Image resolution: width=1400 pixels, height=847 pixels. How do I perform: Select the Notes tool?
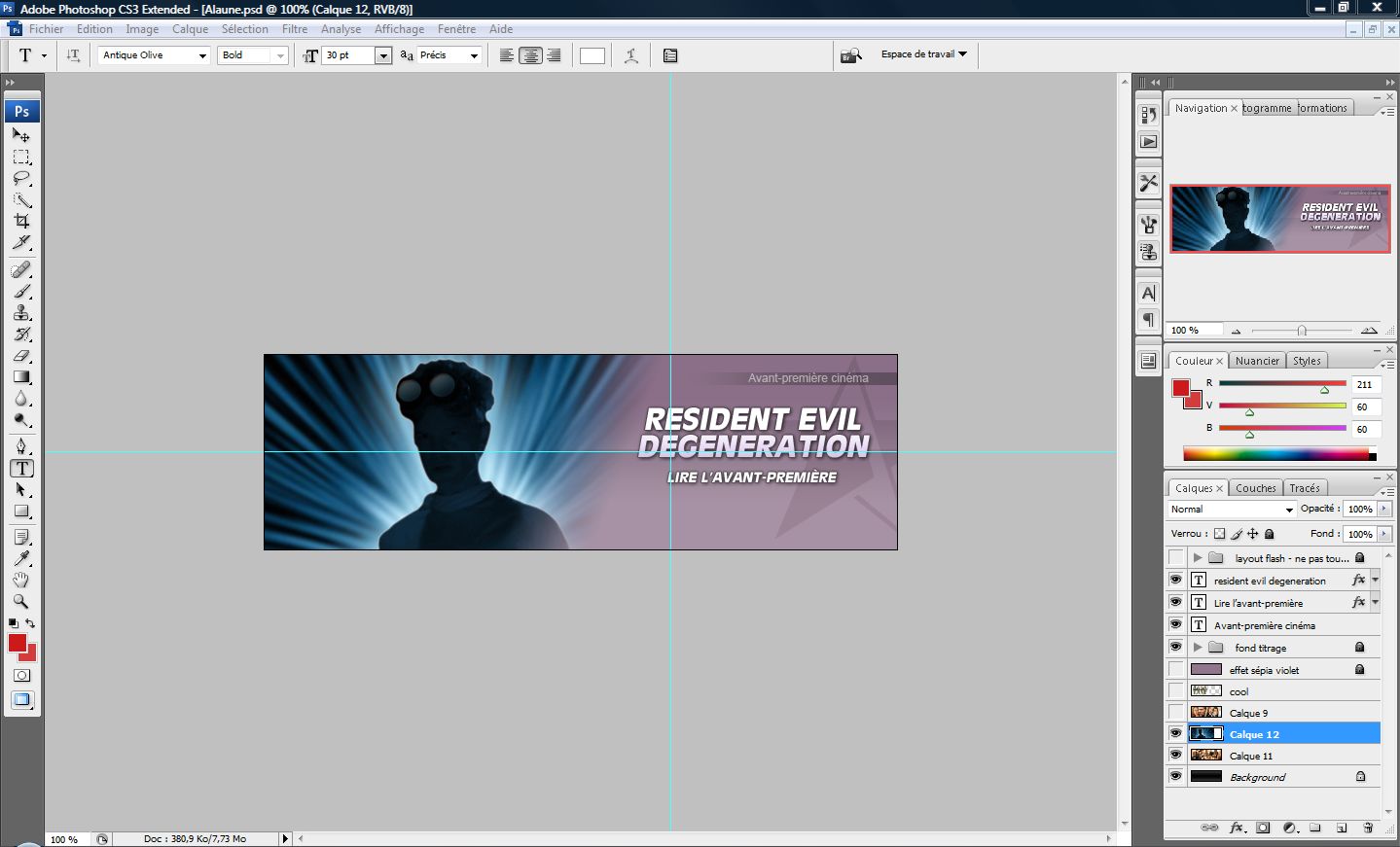pos(21,537)
